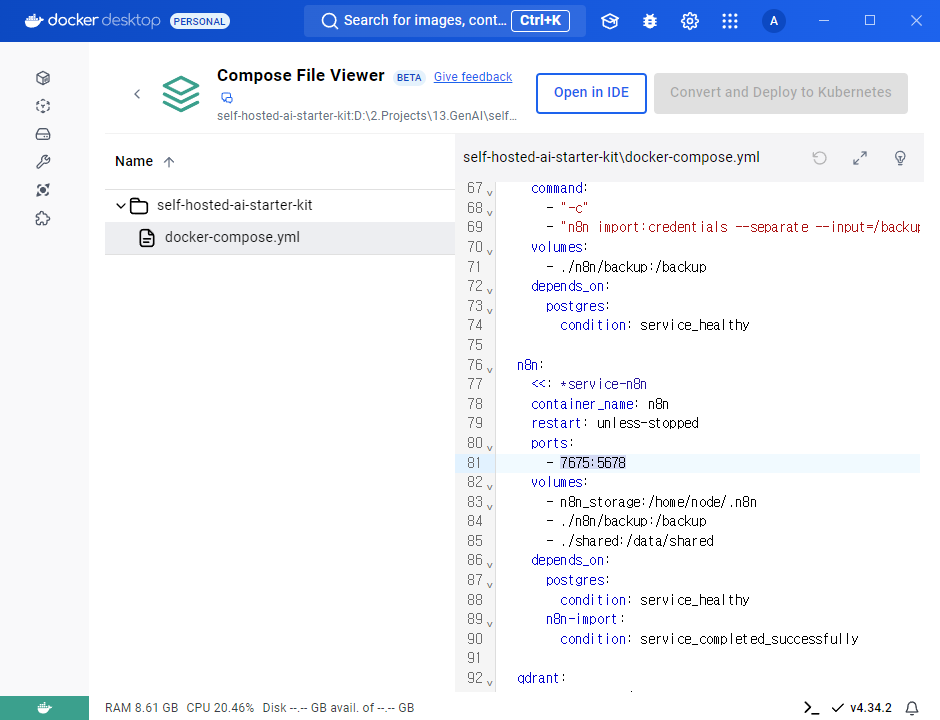Select self-hosted-ai-starter-kit folder row

pyautogui.click(x=280, y=206)
